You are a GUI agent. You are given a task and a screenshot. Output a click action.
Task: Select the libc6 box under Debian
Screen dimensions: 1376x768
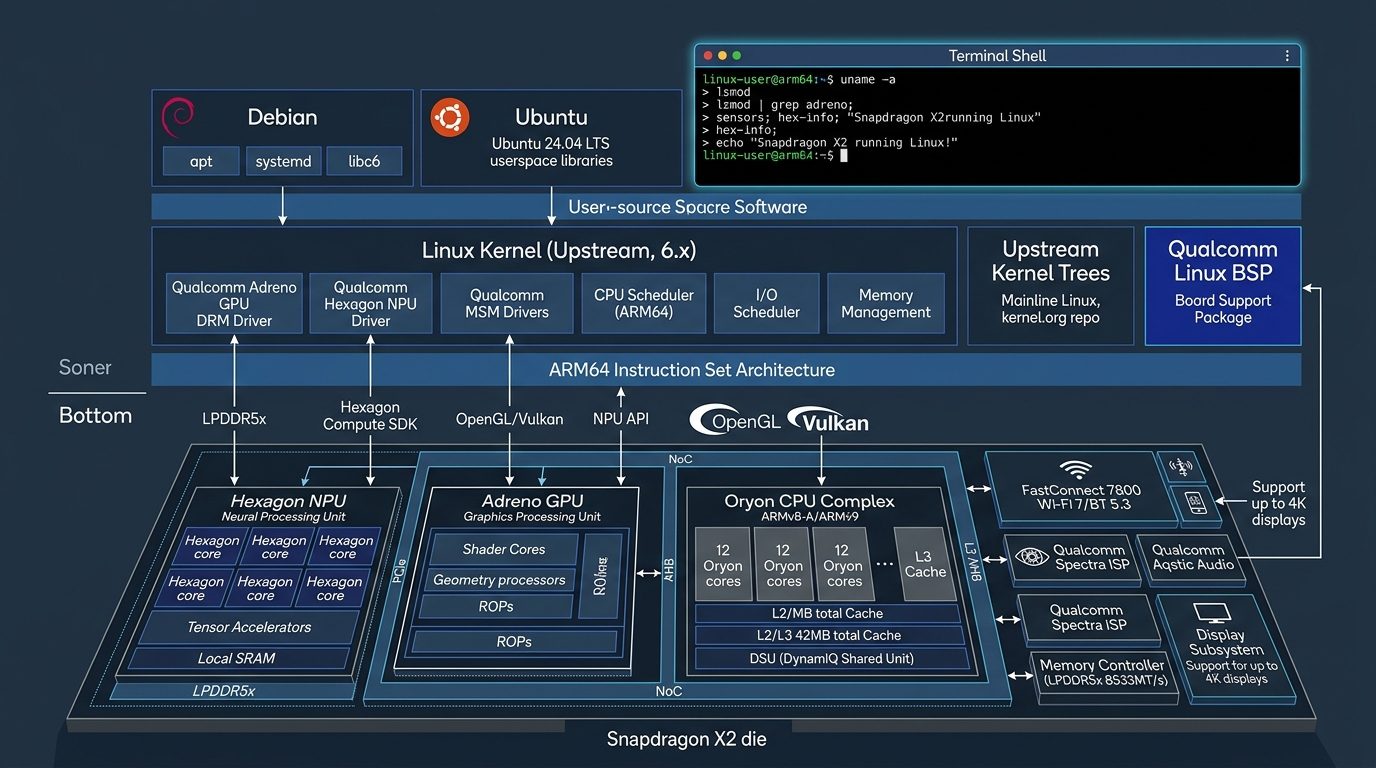click(364, 161)
